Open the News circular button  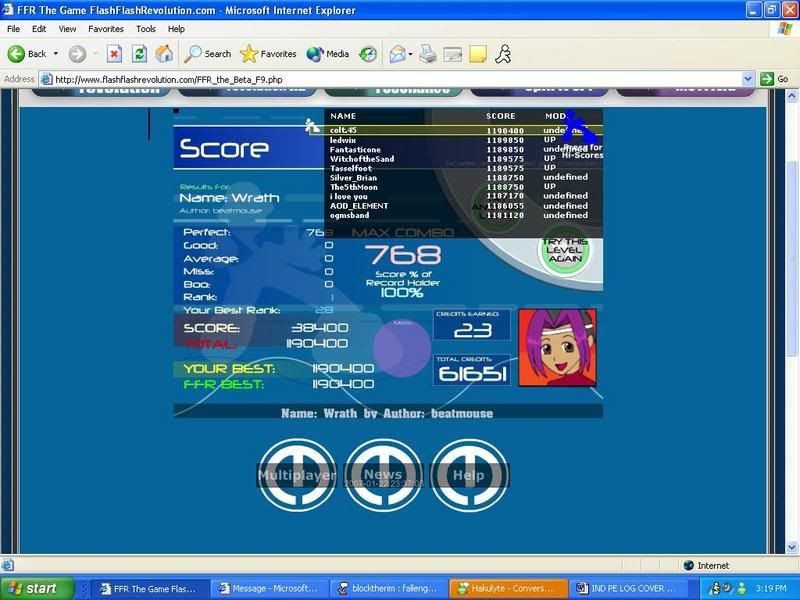383,475
